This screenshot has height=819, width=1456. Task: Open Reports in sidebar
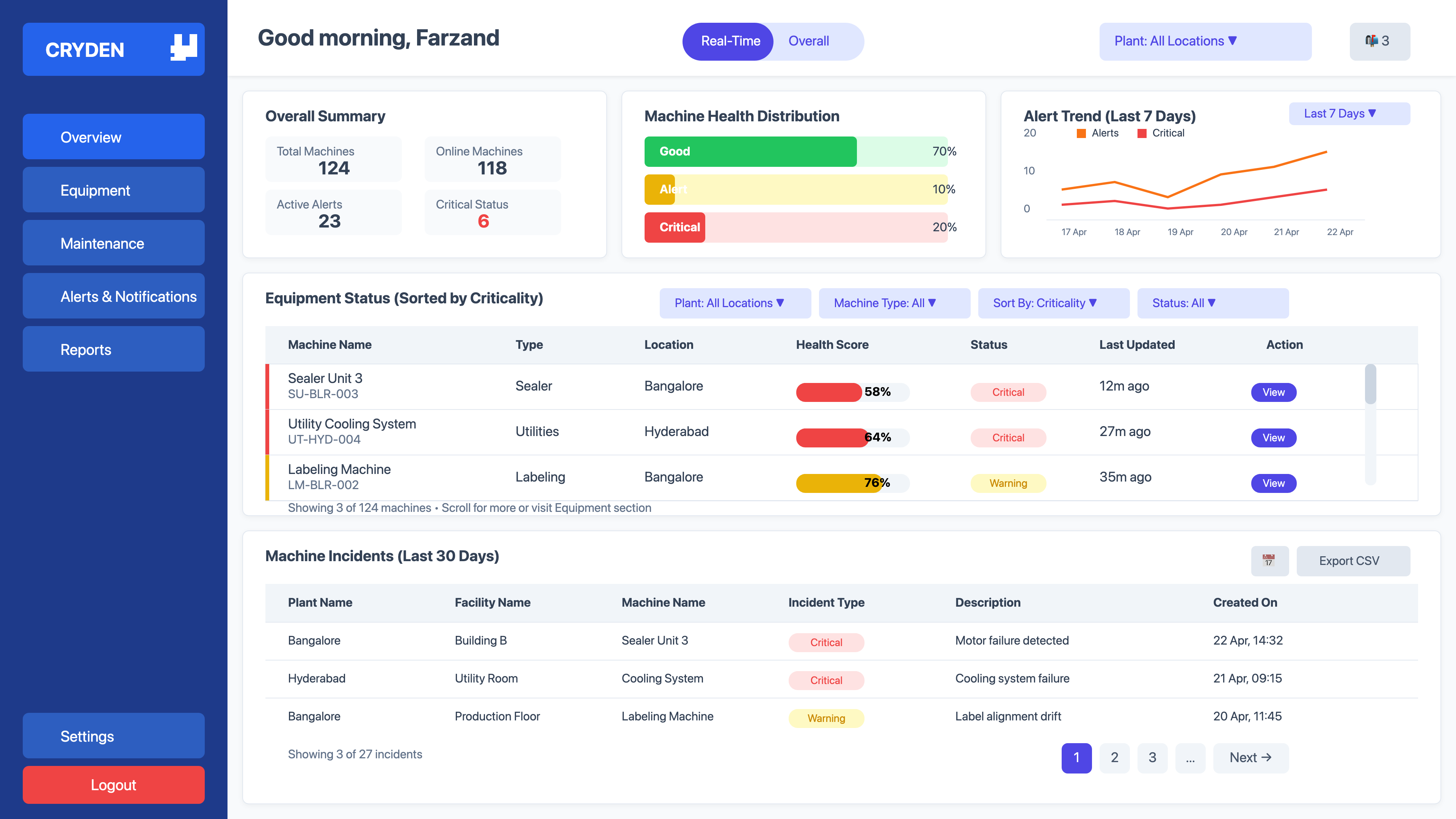(114, 349)
